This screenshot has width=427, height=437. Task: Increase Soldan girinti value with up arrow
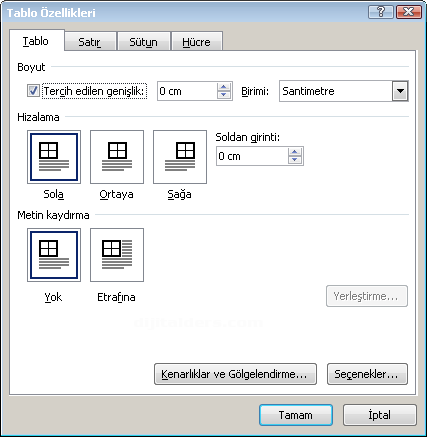click(x=295, y=152)
